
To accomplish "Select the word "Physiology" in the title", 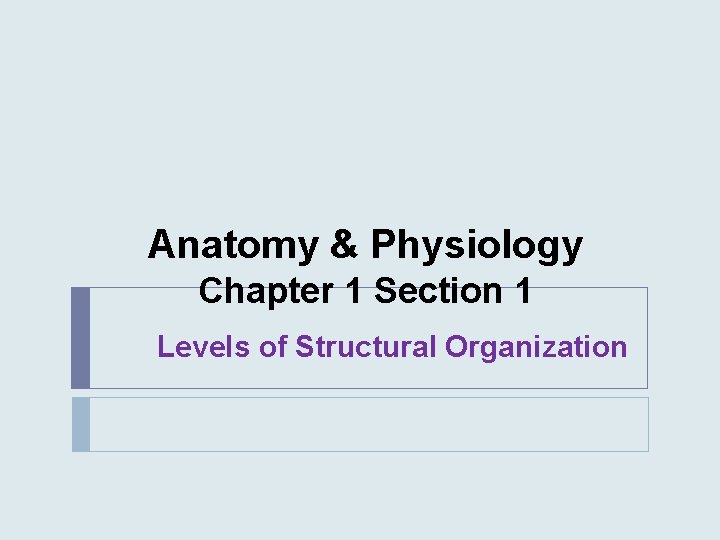I will [x=477, y=246].
